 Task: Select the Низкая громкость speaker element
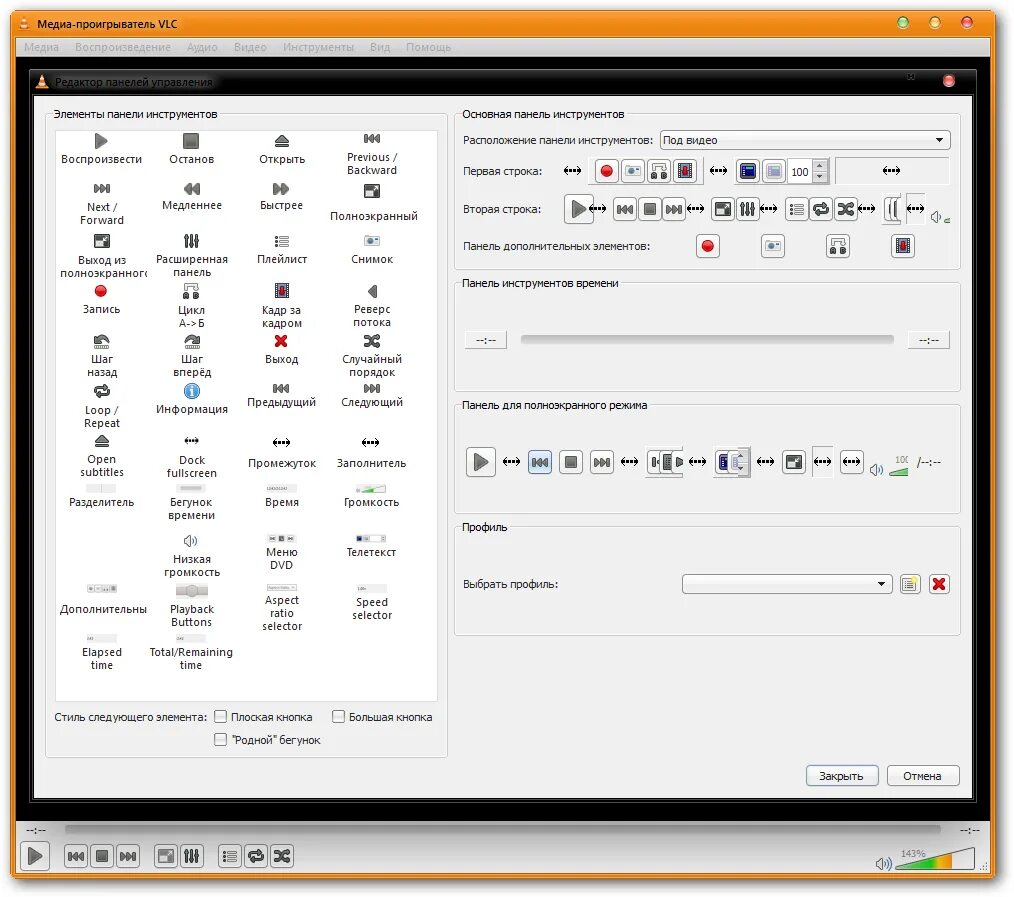pos(191,556)
